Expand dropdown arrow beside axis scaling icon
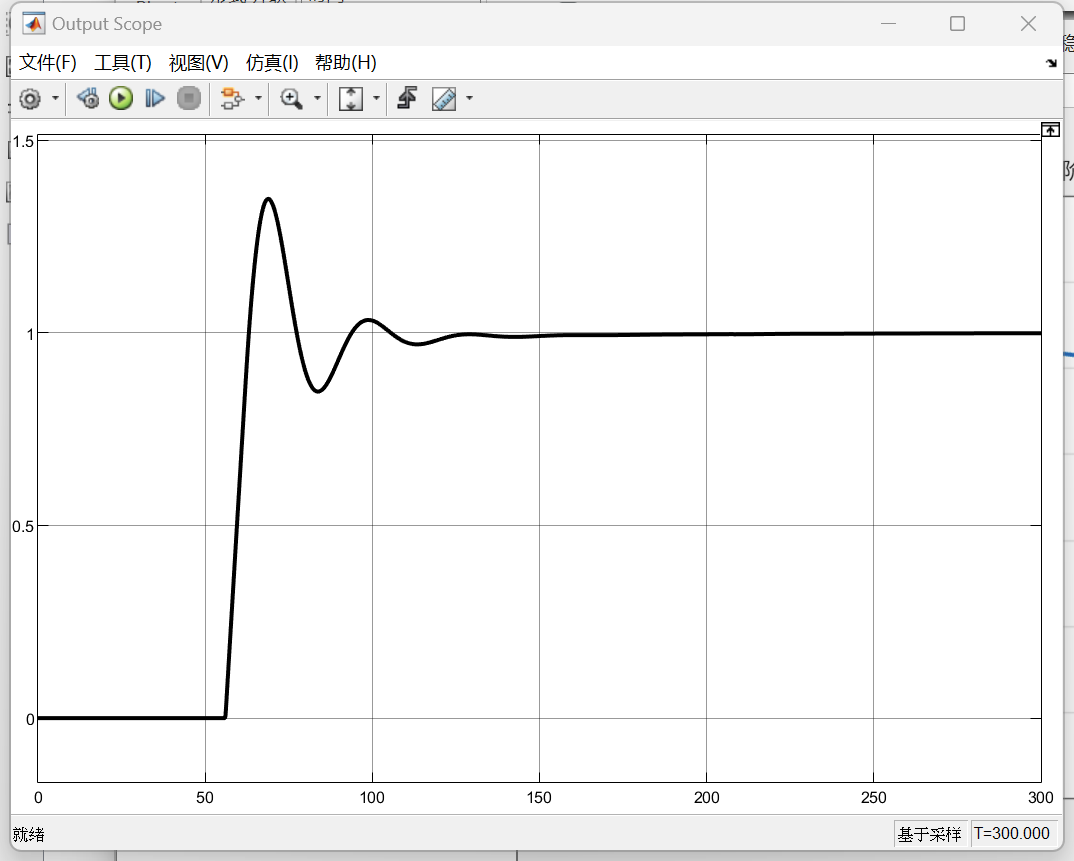The width and height of the screenshot is (1074, 861). pyautogui.click(x=376, y=98)
